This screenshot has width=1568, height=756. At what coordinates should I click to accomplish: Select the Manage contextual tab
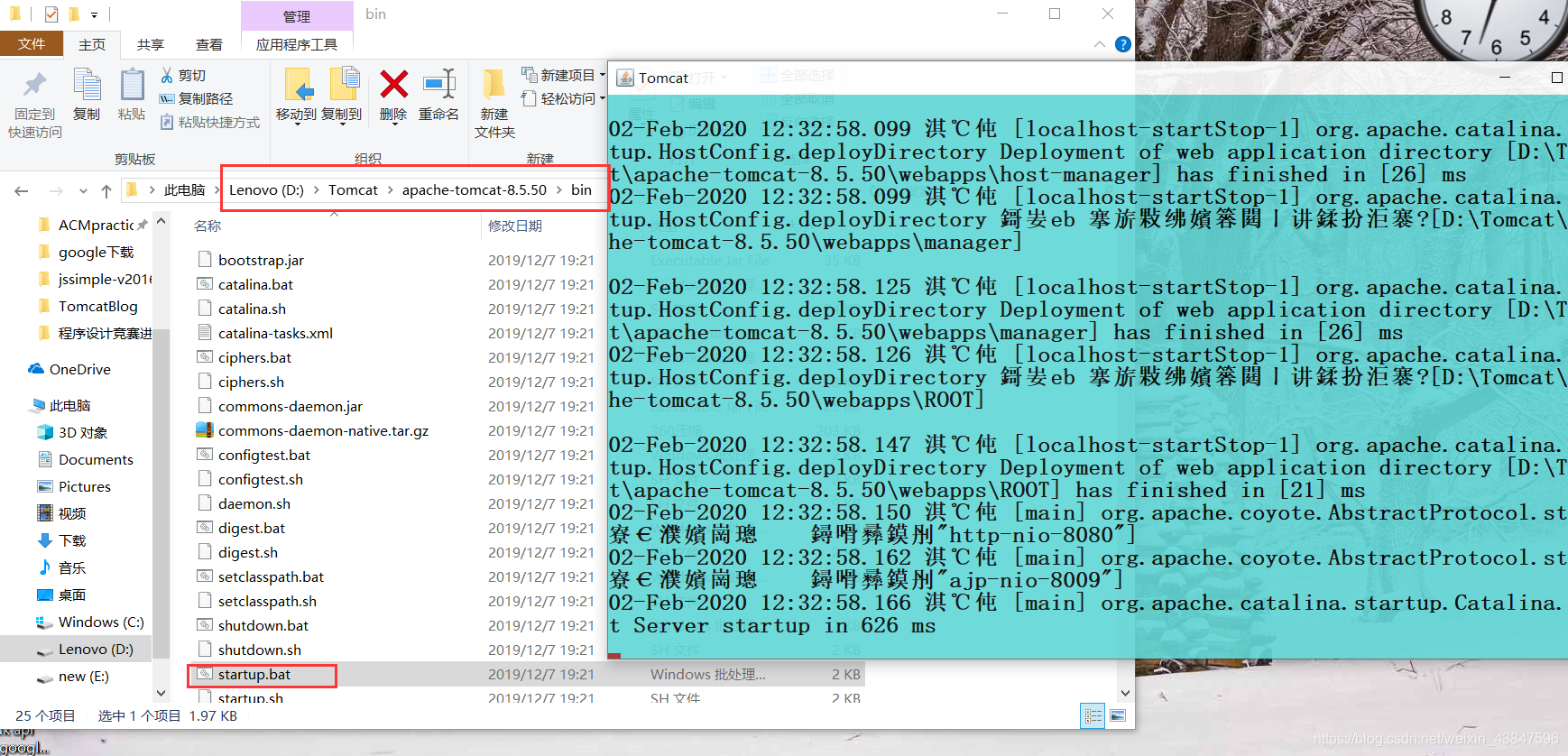(x=297, y=16)
